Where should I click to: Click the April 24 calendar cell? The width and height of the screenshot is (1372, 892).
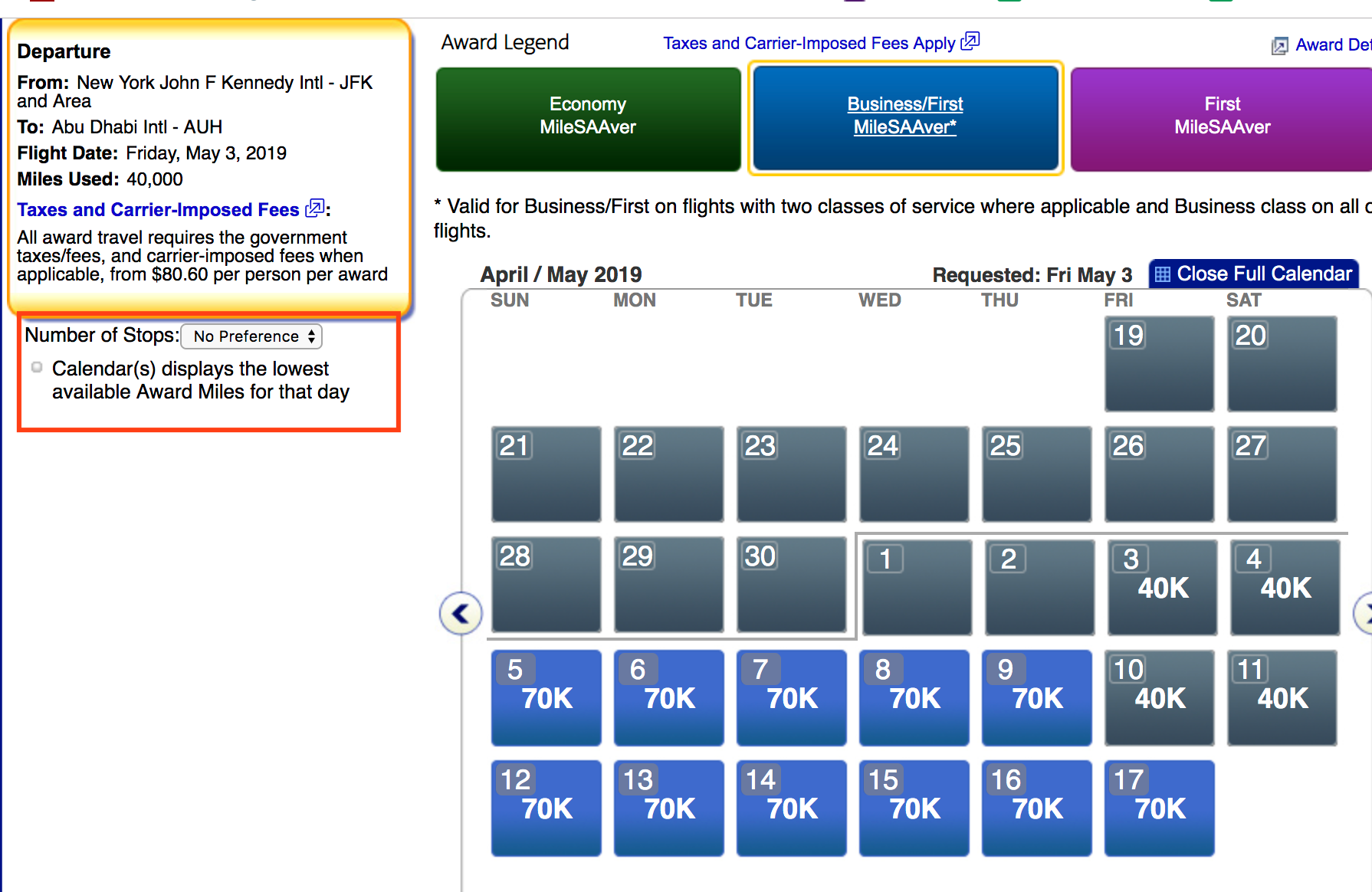pyautogui.click(x=914, y=474)
